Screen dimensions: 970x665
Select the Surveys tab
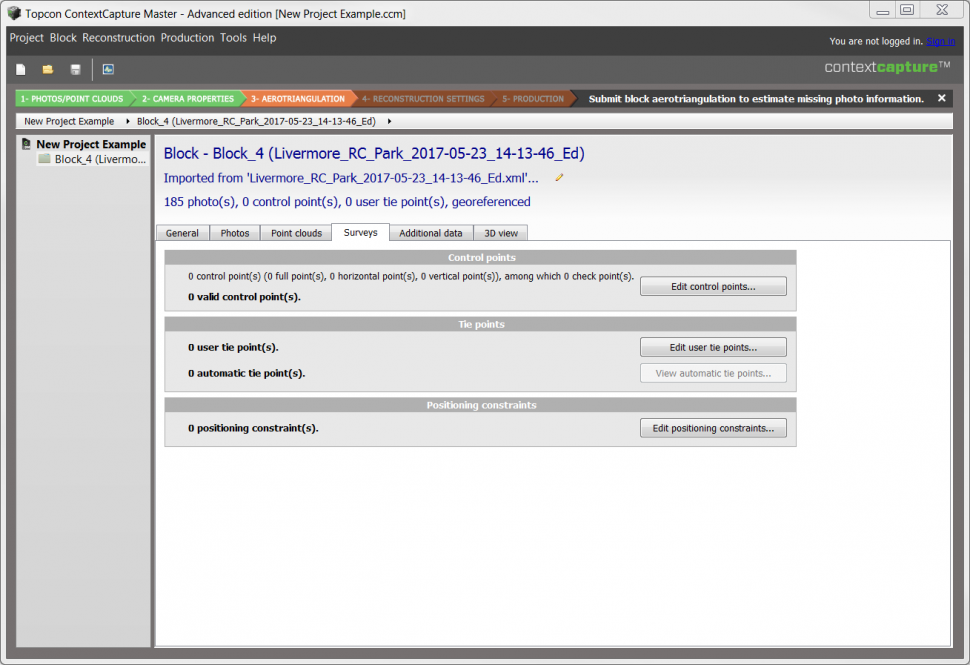(361, 233)
